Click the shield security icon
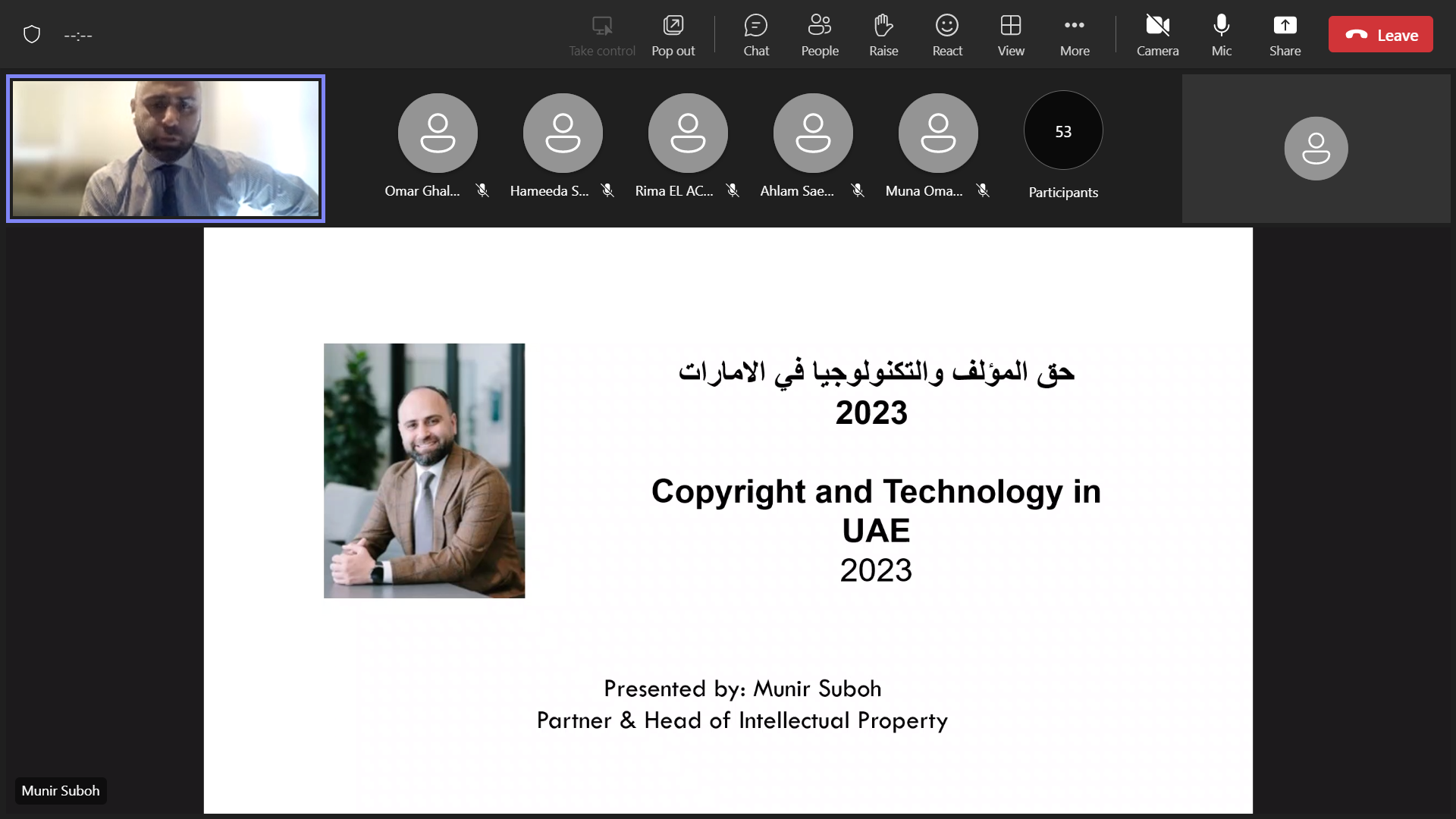This screenshot has width=1456, height=819. point(32,35)
